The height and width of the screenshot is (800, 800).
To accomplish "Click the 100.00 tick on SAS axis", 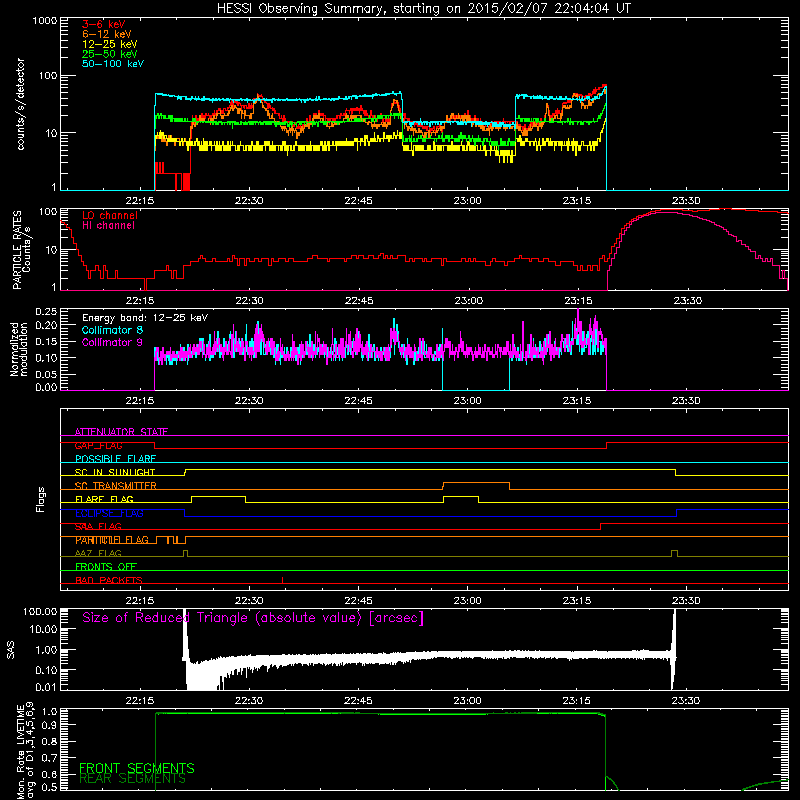I will [x=40, y=611].
